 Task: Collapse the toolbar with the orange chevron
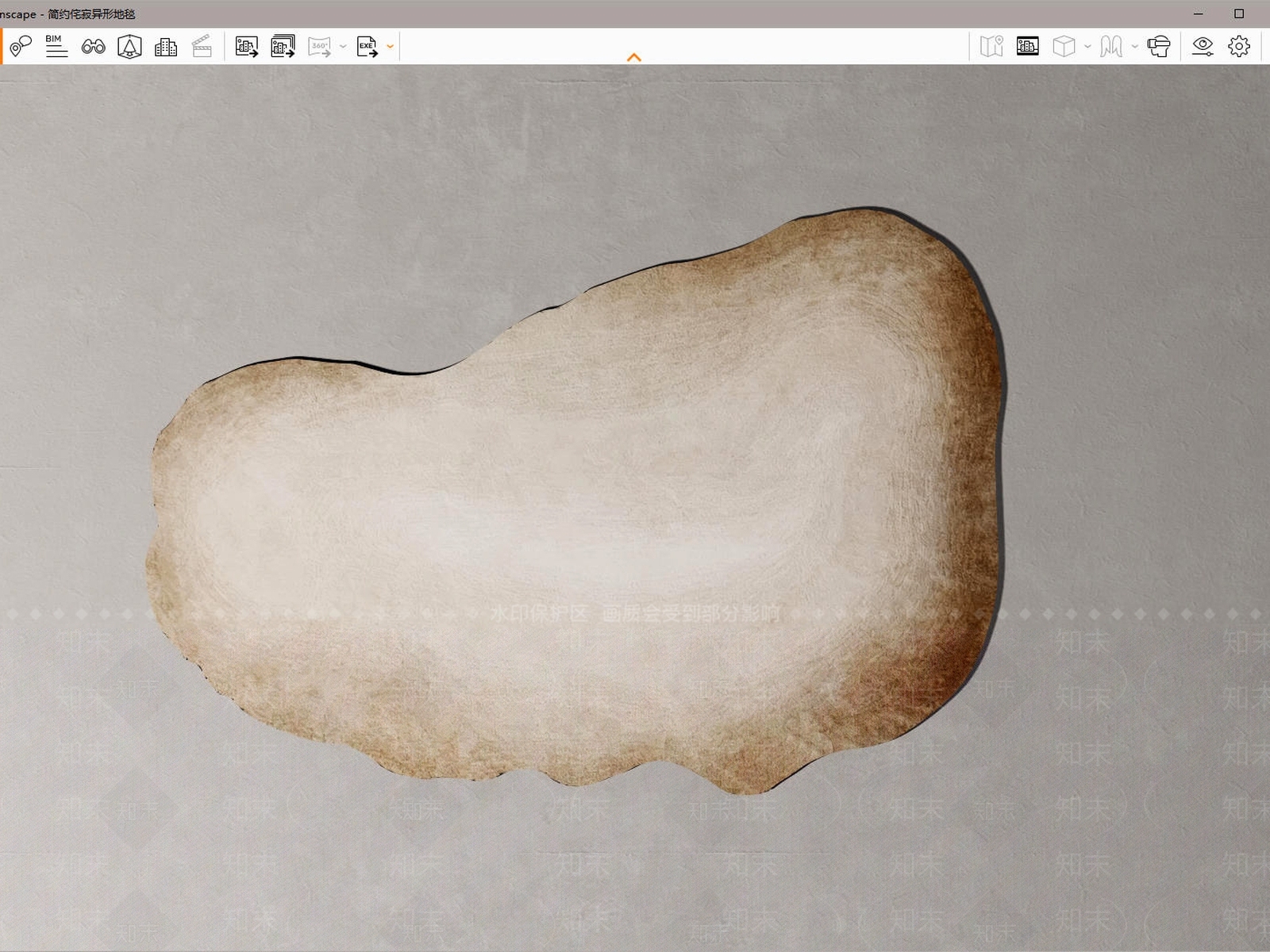(x=634, y=57)
